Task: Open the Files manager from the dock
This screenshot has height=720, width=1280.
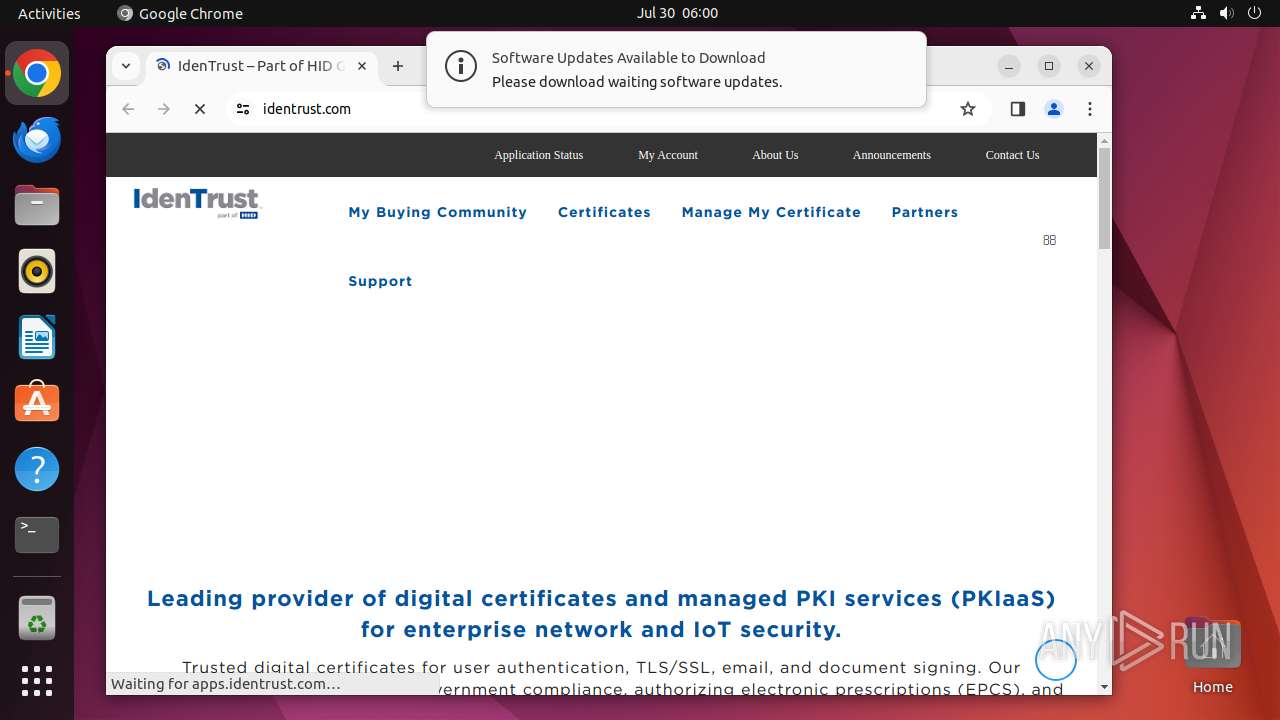Action: point(37,206)
